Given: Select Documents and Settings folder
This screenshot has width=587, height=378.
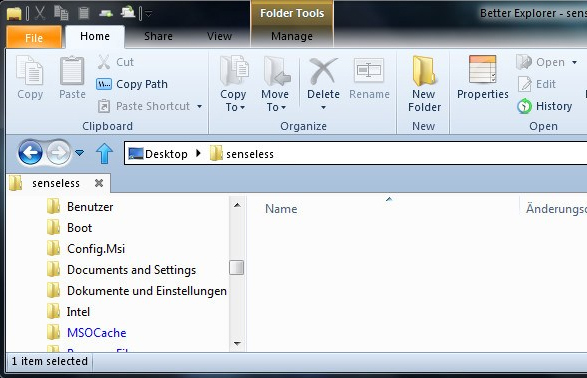Looking at the screenshot, I should click(121, 269).
